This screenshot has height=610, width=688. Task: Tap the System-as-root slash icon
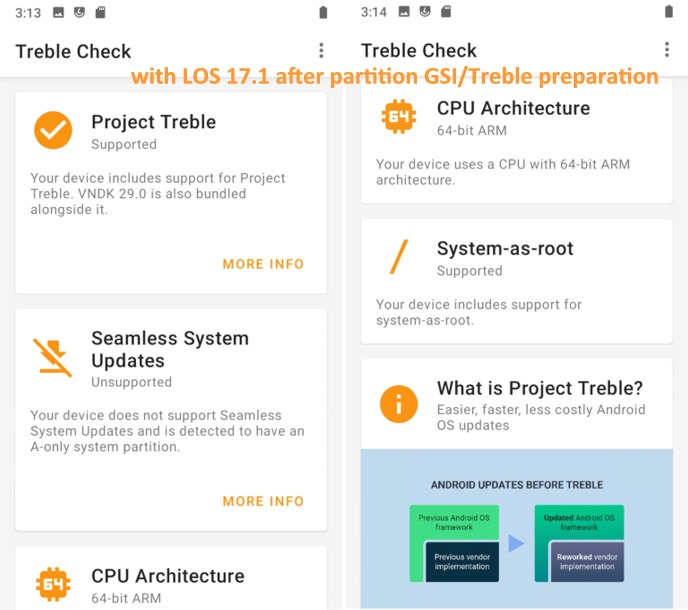(399, 257)
